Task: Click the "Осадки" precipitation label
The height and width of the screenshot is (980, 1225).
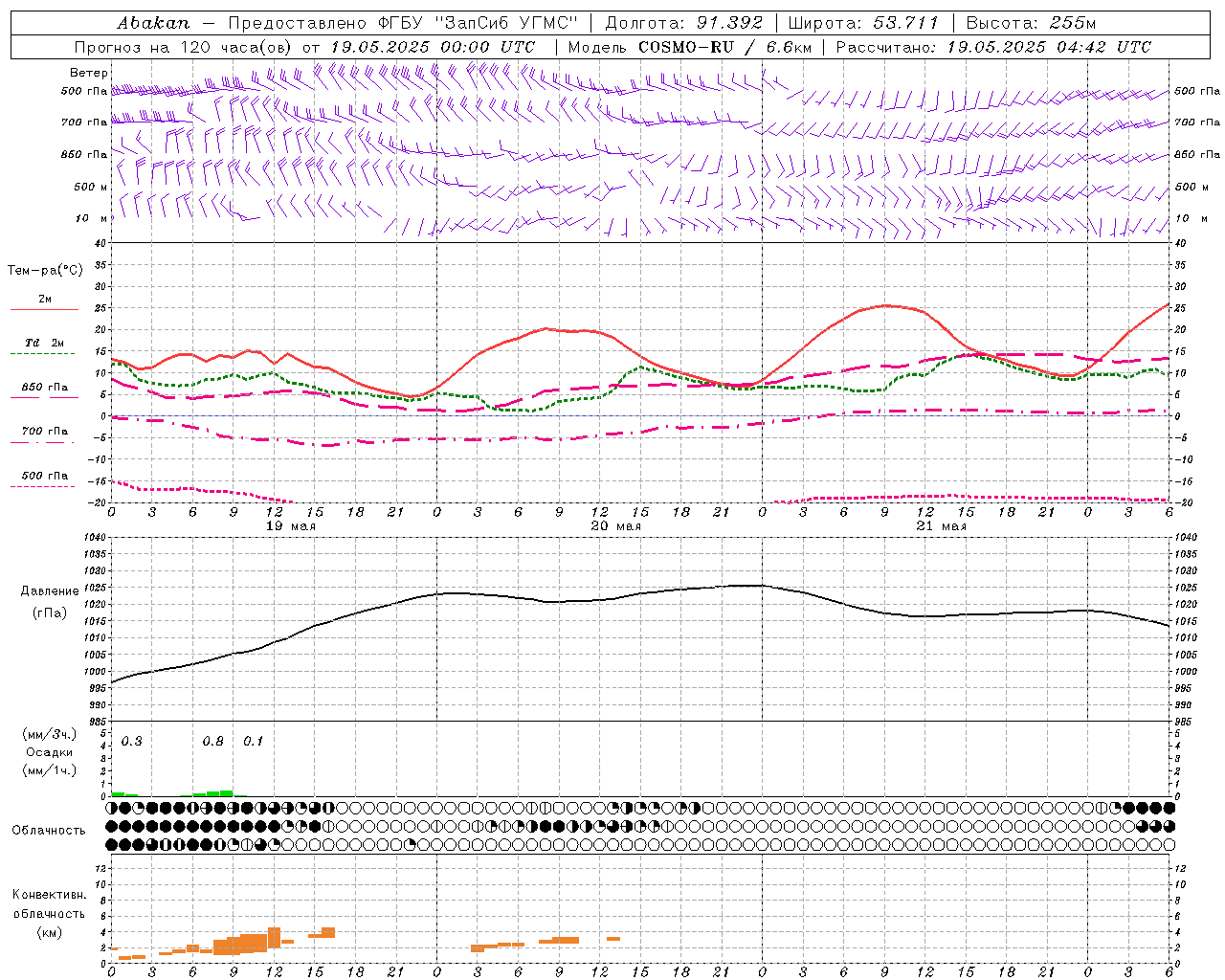Action: (50, 752)
